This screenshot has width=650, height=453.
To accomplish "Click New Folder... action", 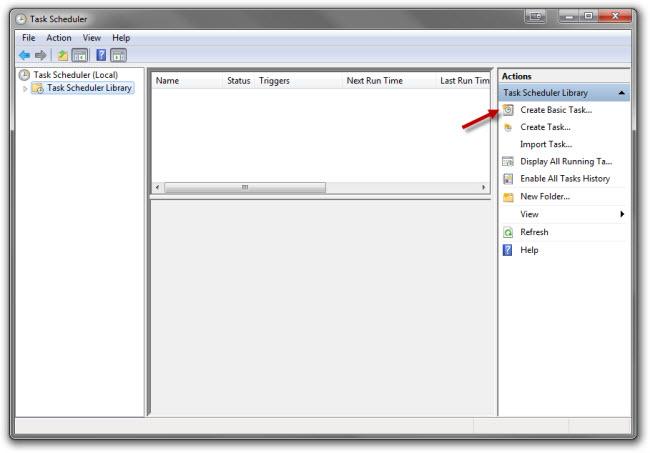I will (x=545, y=196).
